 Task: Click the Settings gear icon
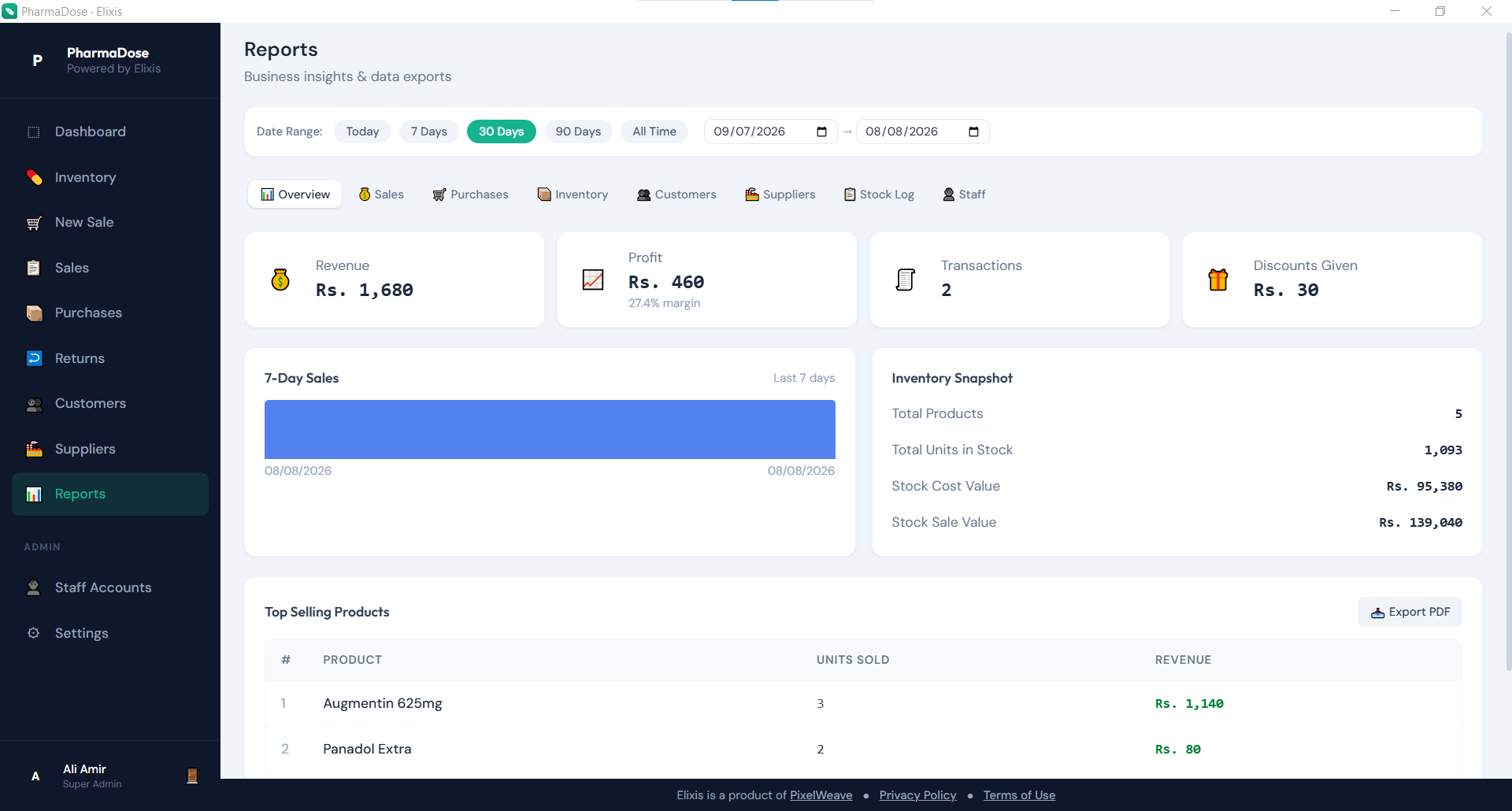34,633
